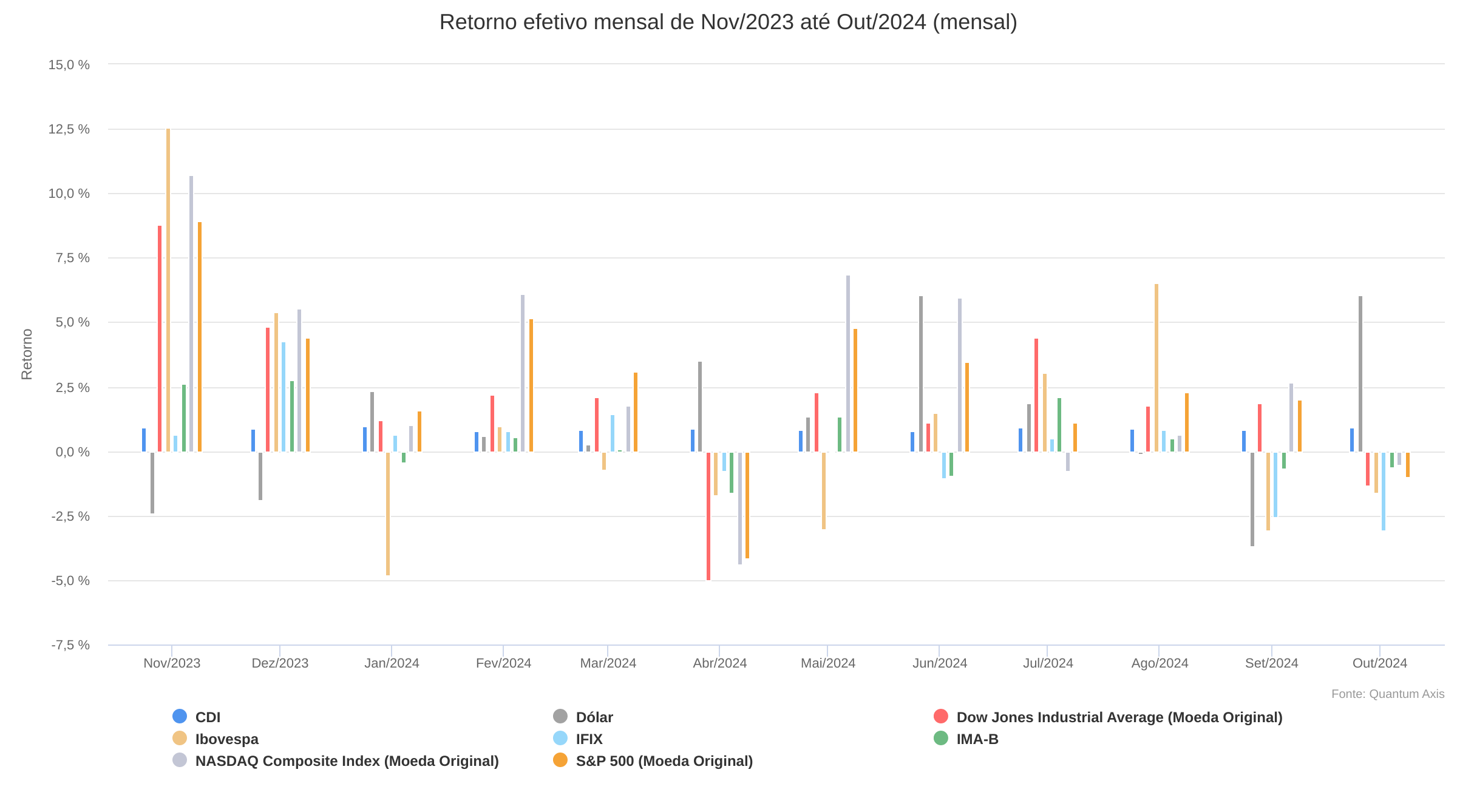The width and height of the screenshot is (1457, 812).
Task: Click the 15,0 % y-axis label
Action: pos(69,64)
